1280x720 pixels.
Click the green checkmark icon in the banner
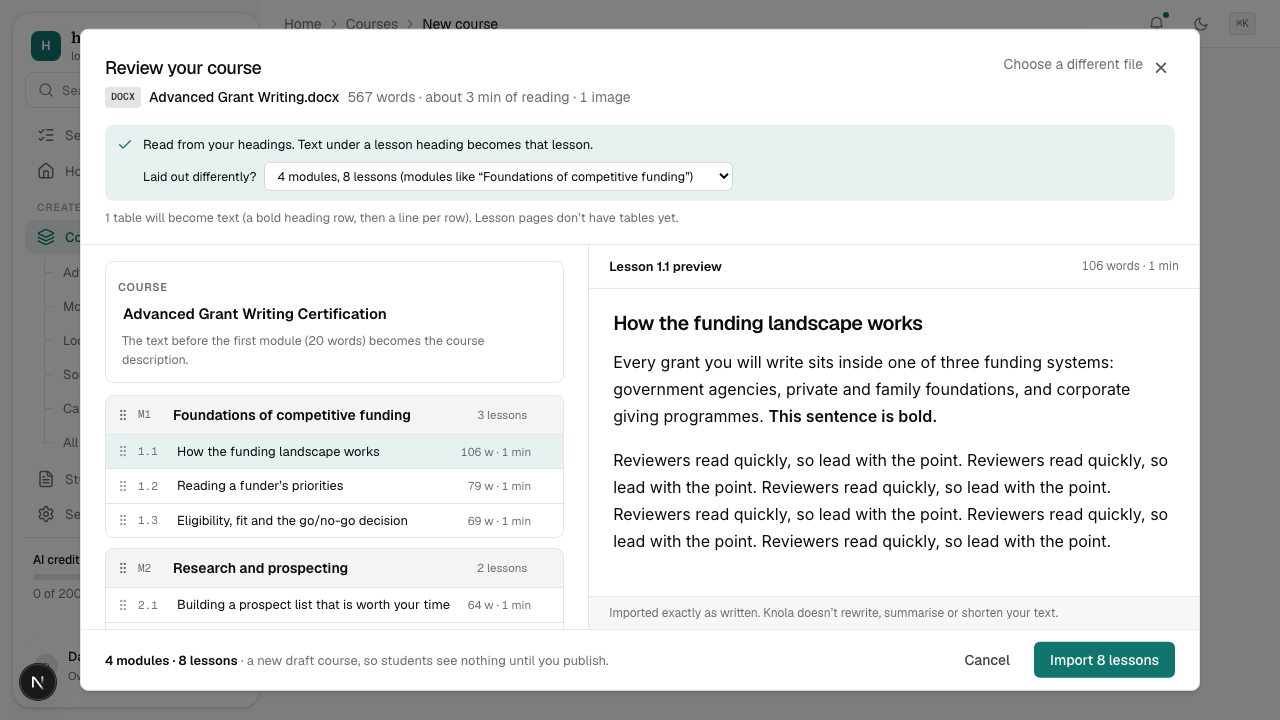125,145
